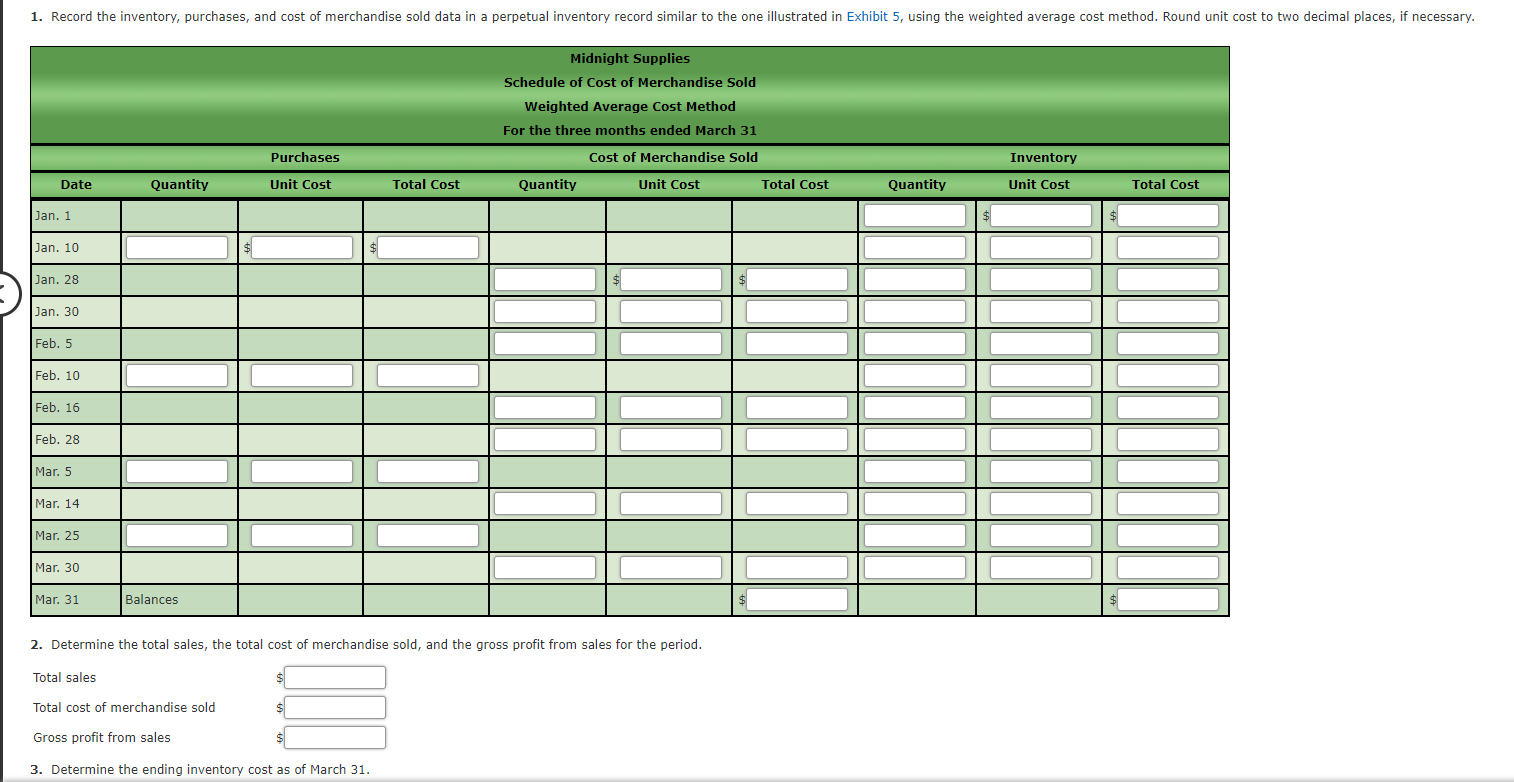Click Jan. 28 Cost of Merchandise Sold Quantity field
Viewport: 1514px width, 782px height.
545,279
